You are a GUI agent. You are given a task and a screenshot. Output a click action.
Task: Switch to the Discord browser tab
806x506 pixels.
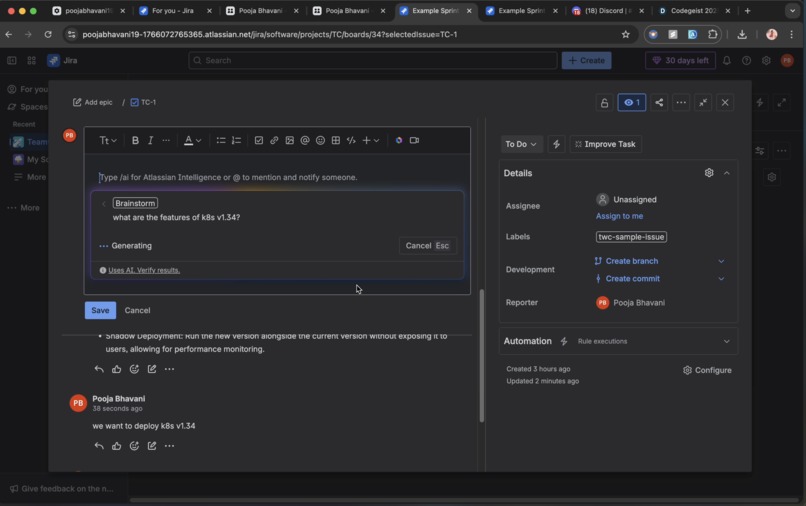pyautogui.click(x=609, y=11)
